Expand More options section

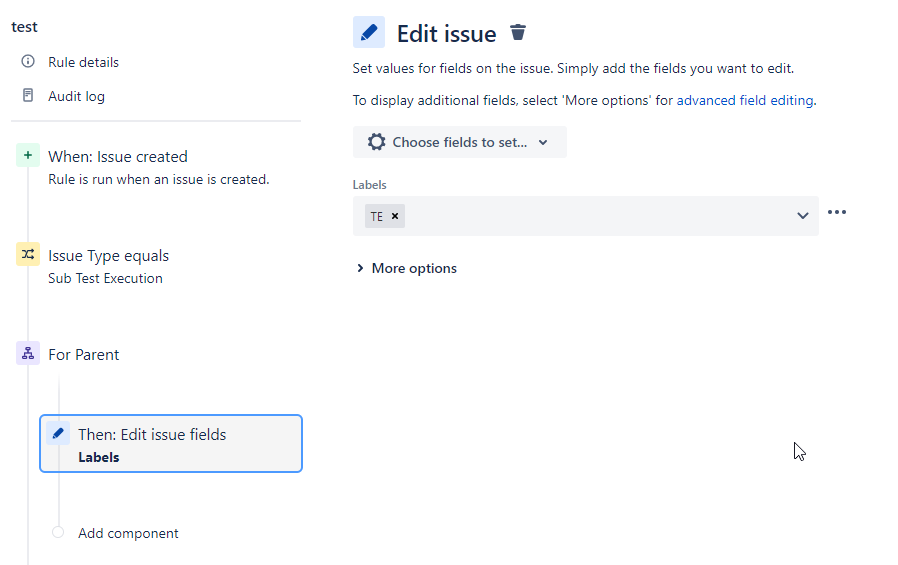pyautogui.click(x=406, y=268)
